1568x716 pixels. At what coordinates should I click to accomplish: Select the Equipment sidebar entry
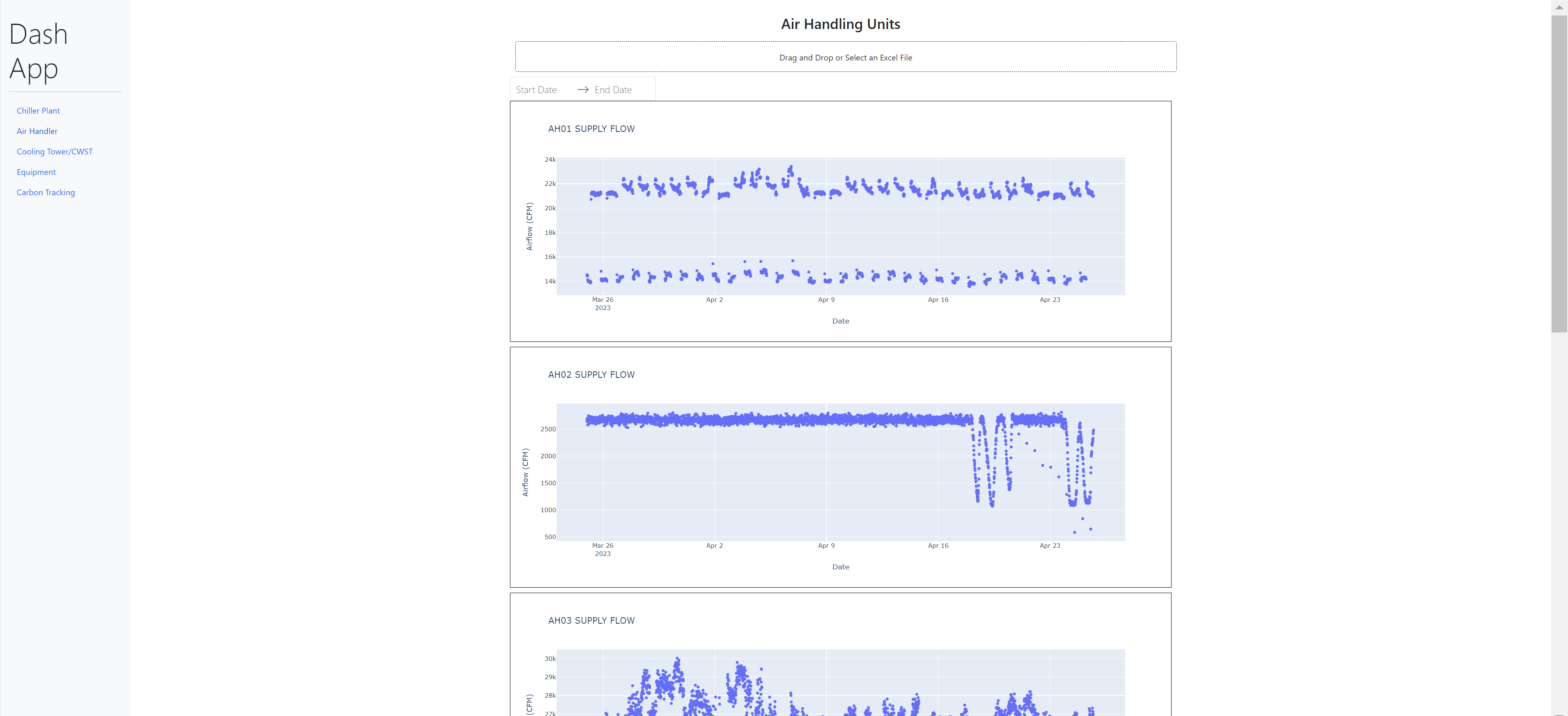coord(36,172)
